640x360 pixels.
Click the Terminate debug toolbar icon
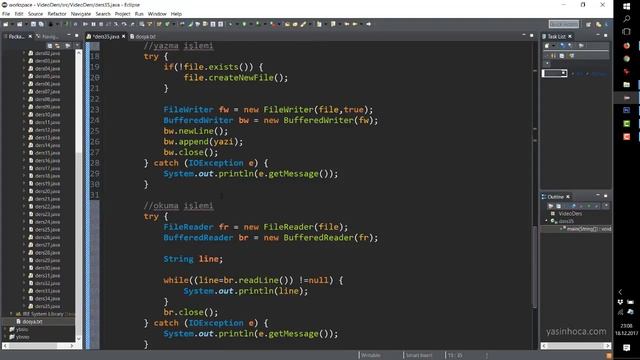pyautogui.click(x=101, y=24)
